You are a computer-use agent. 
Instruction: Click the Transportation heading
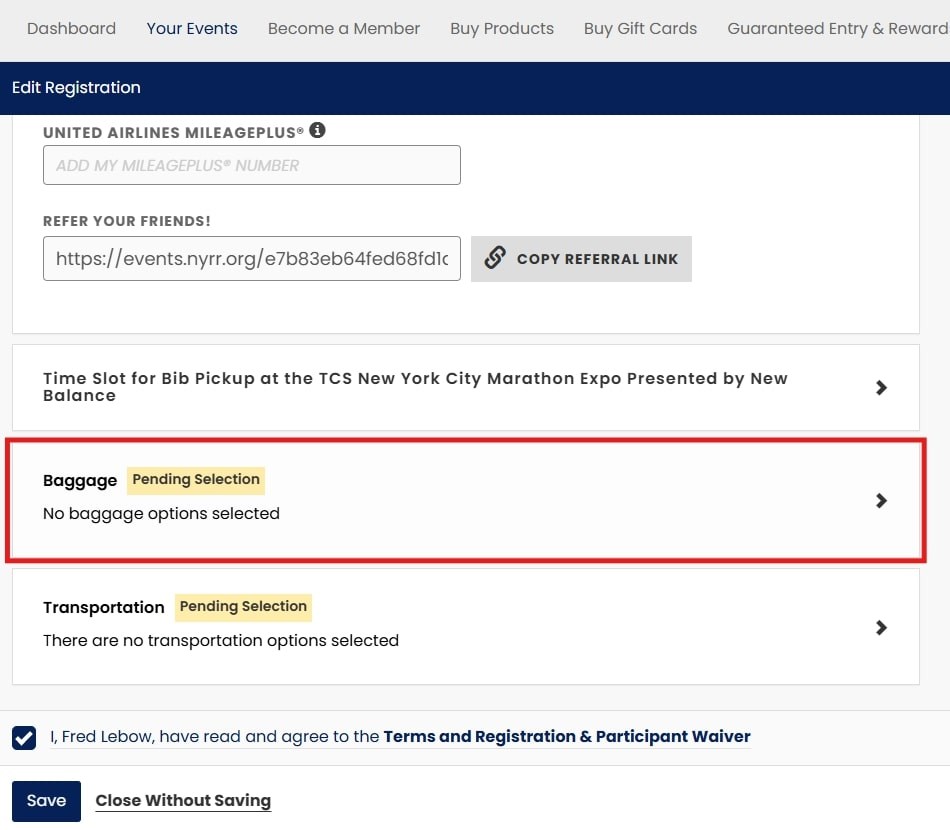(x=104, y=607)
